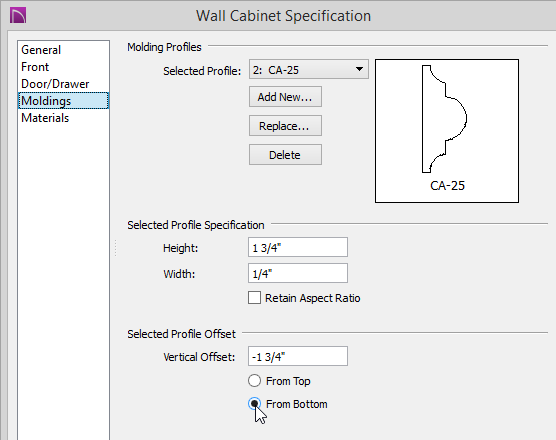
Task: Open the General panel
Action: click(x=41, y=50)
